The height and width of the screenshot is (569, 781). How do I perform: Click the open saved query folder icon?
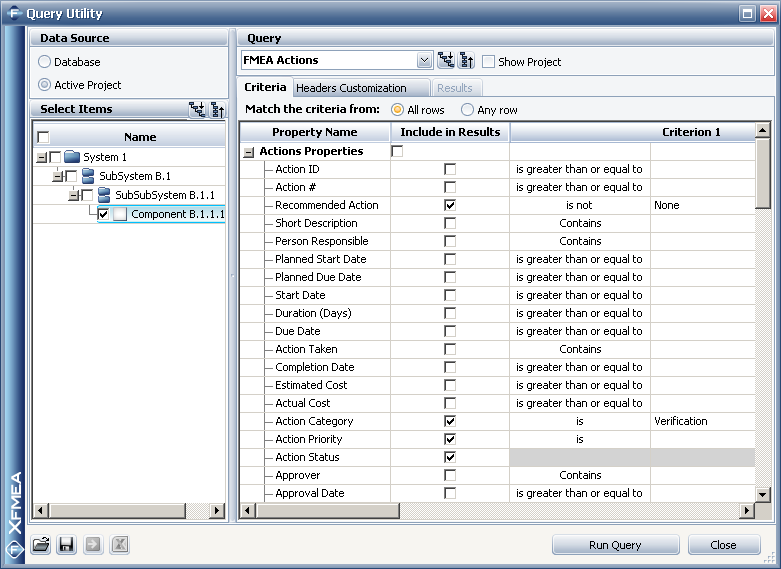coord(41,545)
